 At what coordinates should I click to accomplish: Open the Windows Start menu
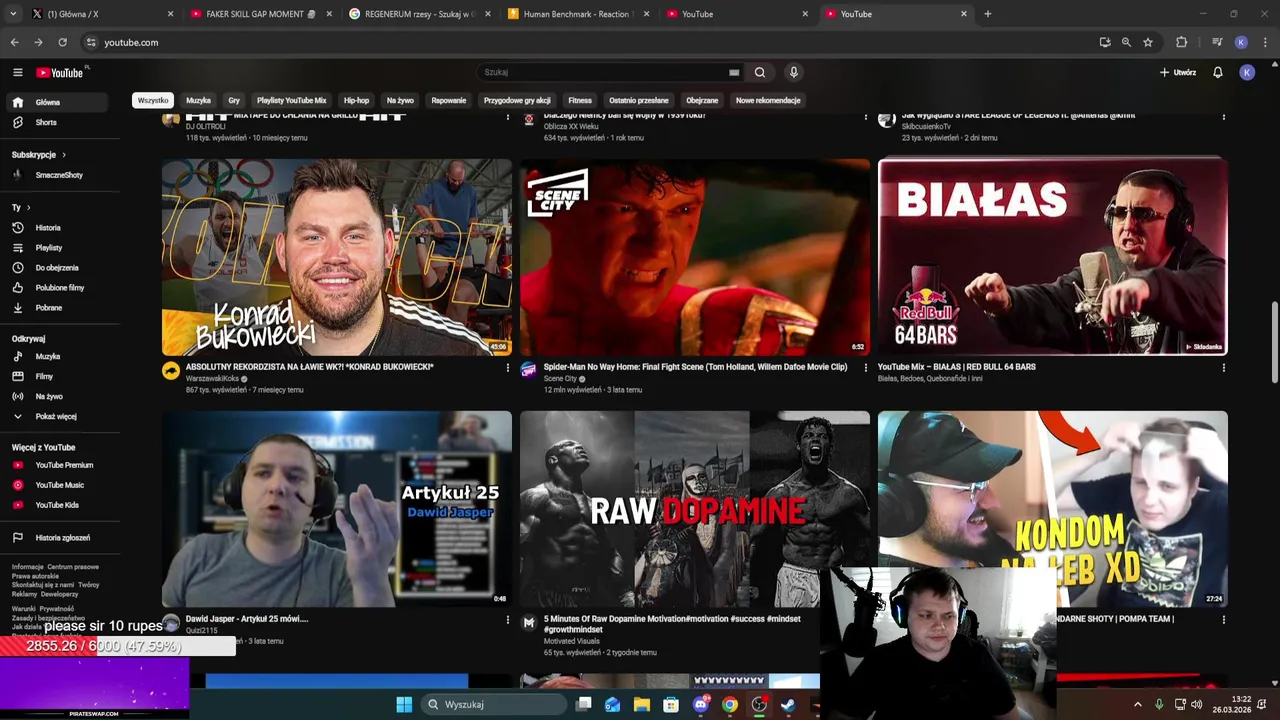[x=404, y=704]
